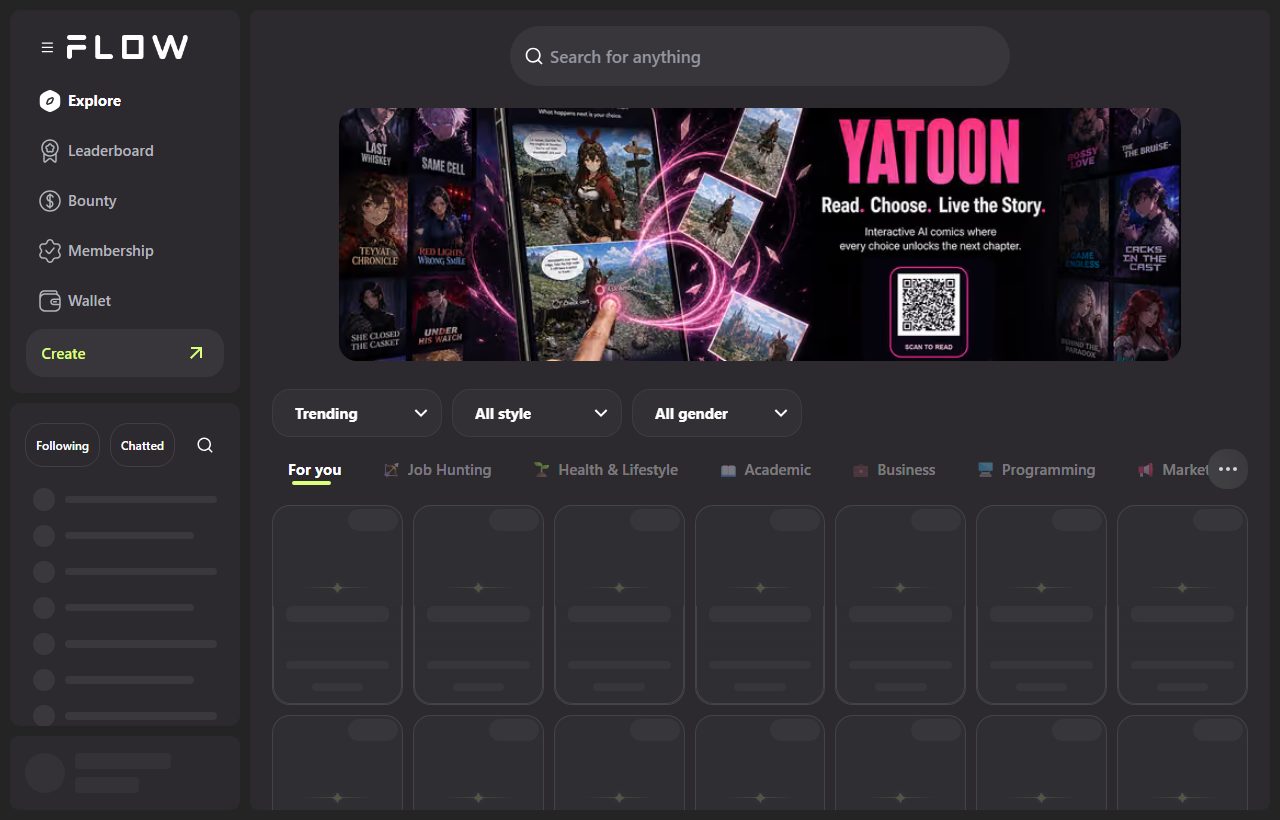Image resolution: width=1280 pixels, height=820 pixels.
Task: Click the YATOON banner QR code
Action: pos(929,305)
